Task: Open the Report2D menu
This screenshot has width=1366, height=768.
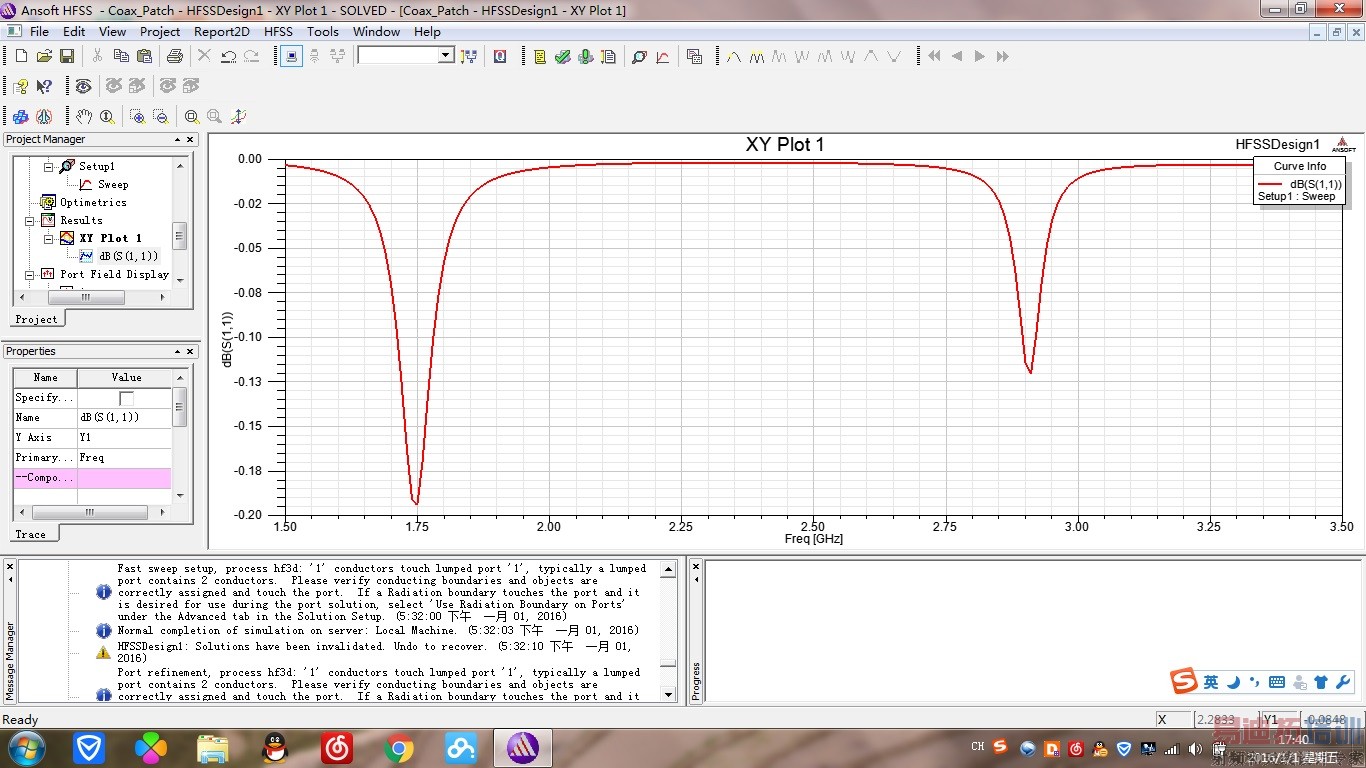Action: tap(221, 32)
